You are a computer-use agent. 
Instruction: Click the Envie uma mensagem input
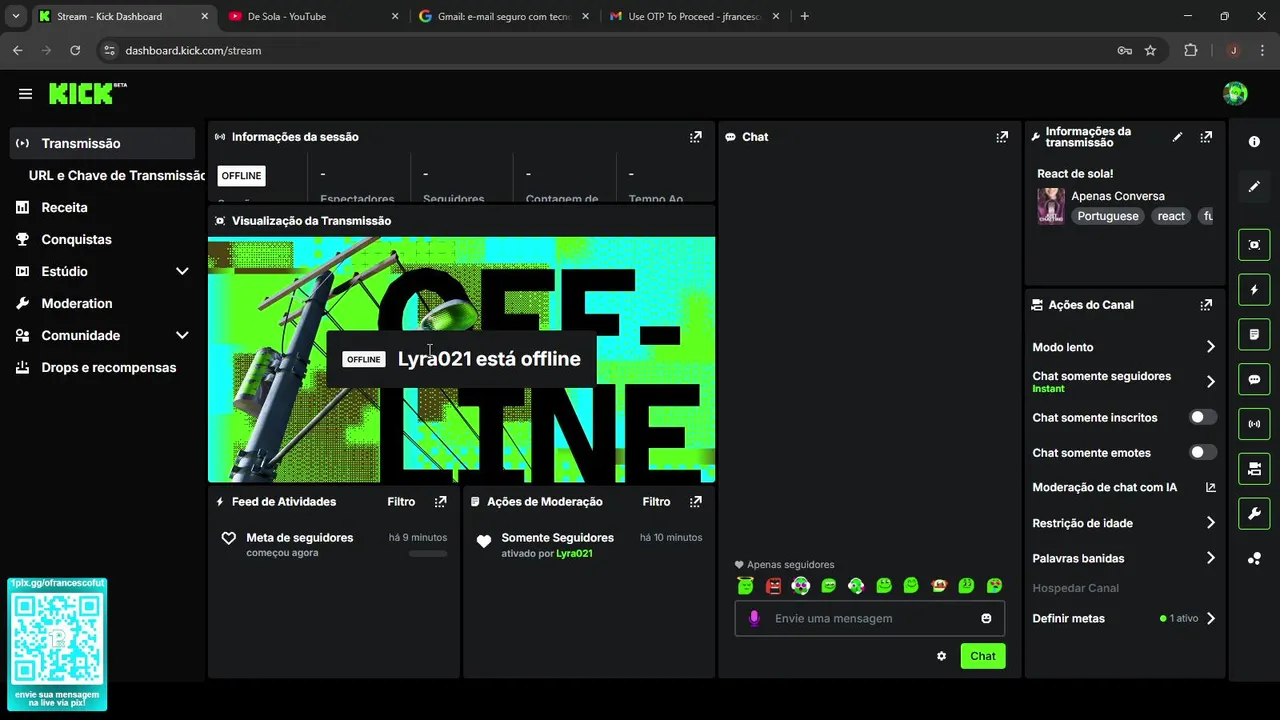click(x=870, y=618)
